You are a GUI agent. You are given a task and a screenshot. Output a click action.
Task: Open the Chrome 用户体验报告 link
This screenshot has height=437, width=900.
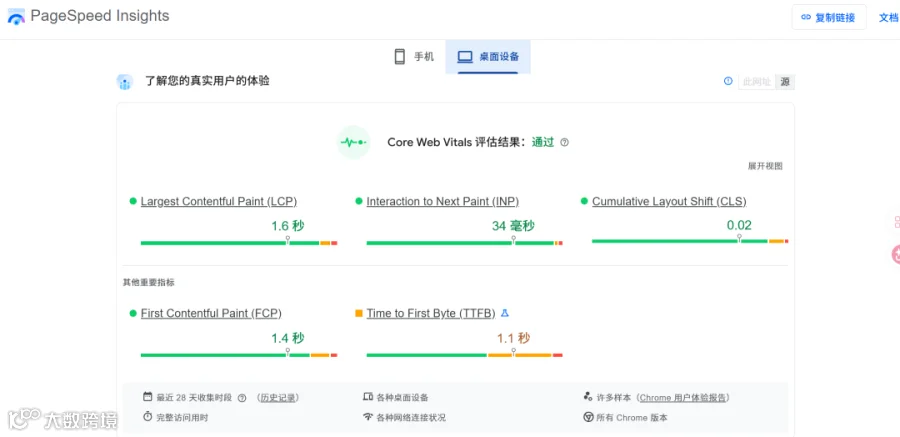pyautogui.click(x=682, y=398)
